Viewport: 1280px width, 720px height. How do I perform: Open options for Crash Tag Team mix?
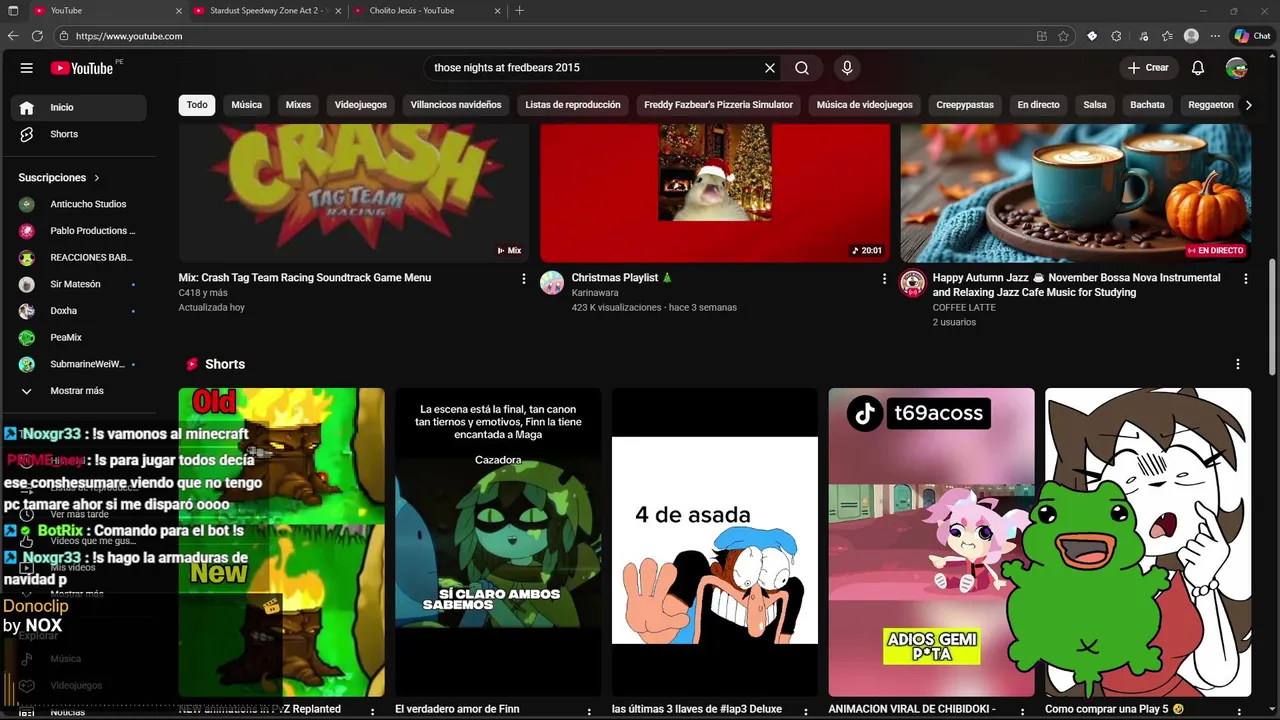pos(523,279)
